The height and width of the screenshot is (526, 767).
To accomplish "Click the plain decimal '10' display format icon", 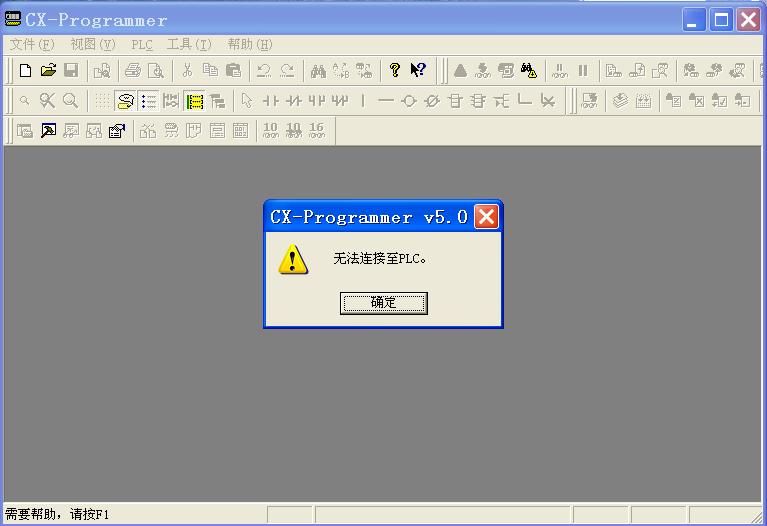I will pyautogui.click(x=270, y=131).
